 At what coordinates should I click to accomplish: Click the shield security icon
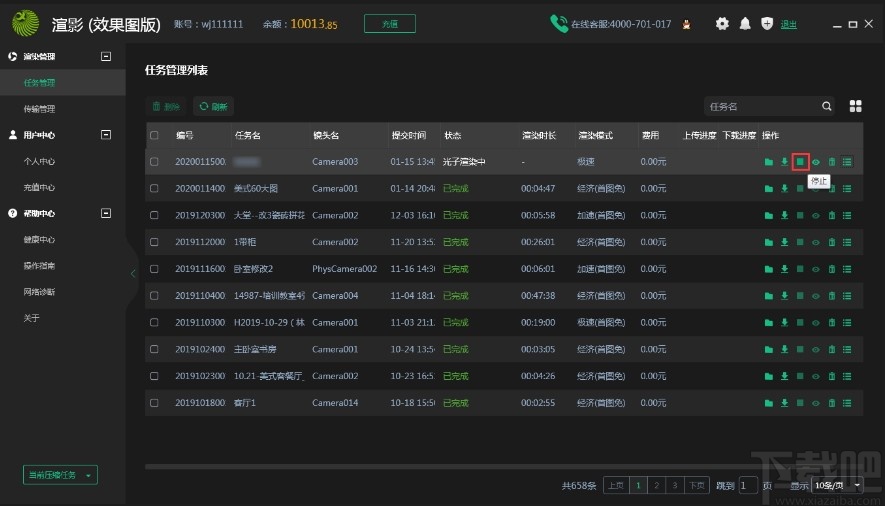[766, 24]
